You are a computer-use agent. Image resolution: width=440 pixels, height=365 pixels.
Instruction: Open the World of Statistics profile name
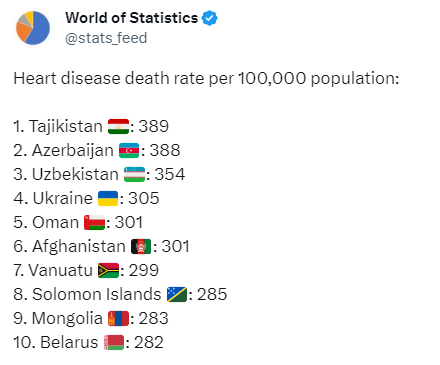click(x=131, y=18)
